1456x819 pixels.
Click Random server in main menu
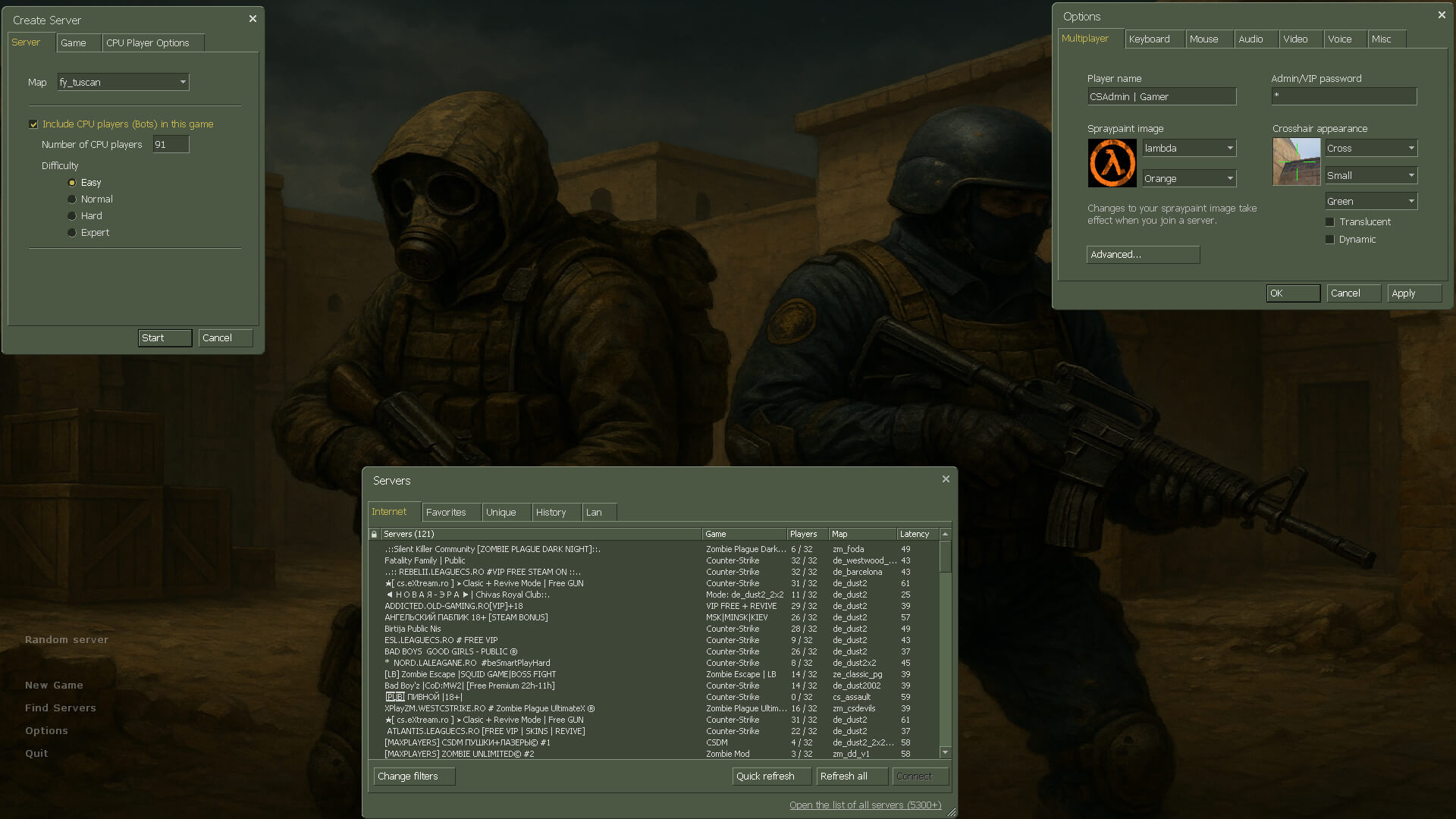click(x=67, y=640)
